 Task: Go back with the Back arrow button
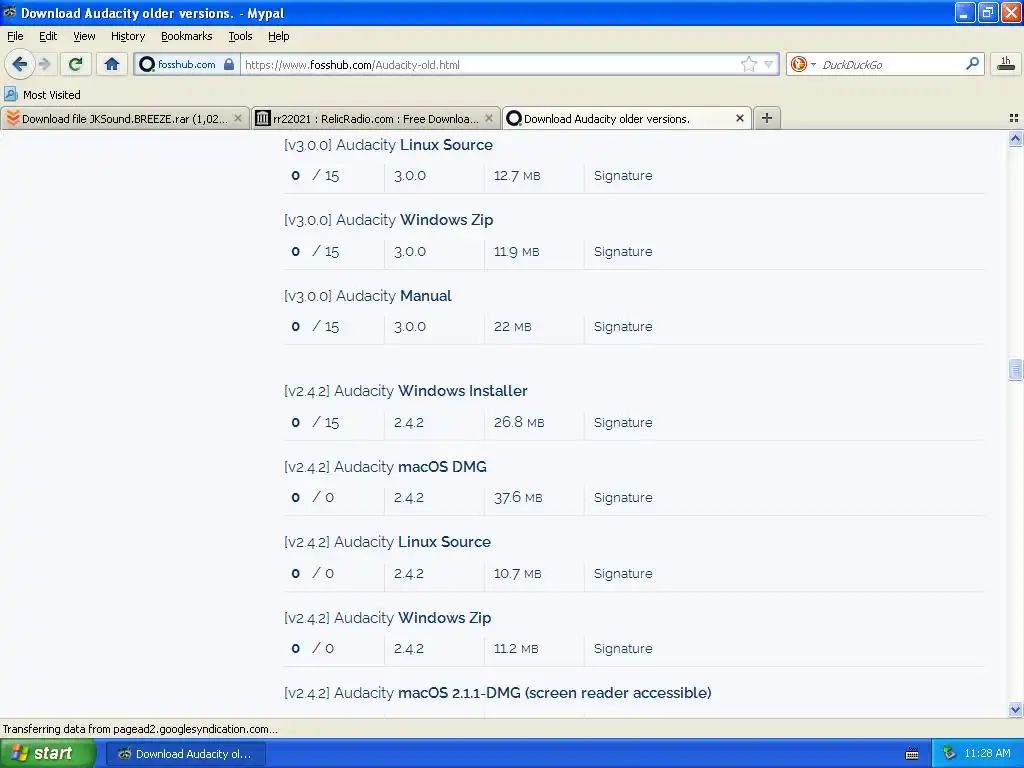20,64
